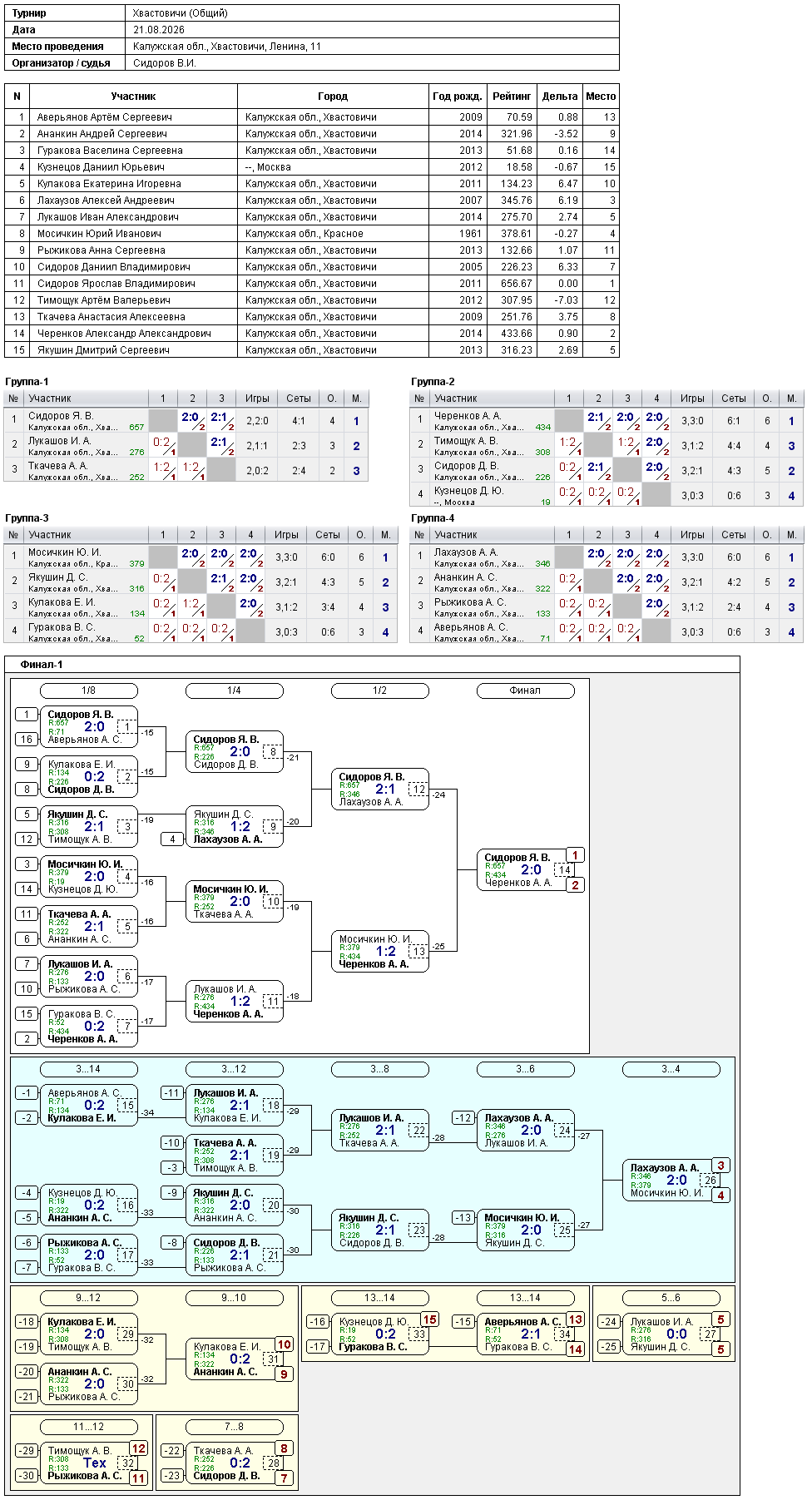Viewport: 812px width, 1500px height.
Task: Click the "1/2" round label
Action: click(380, 691)
